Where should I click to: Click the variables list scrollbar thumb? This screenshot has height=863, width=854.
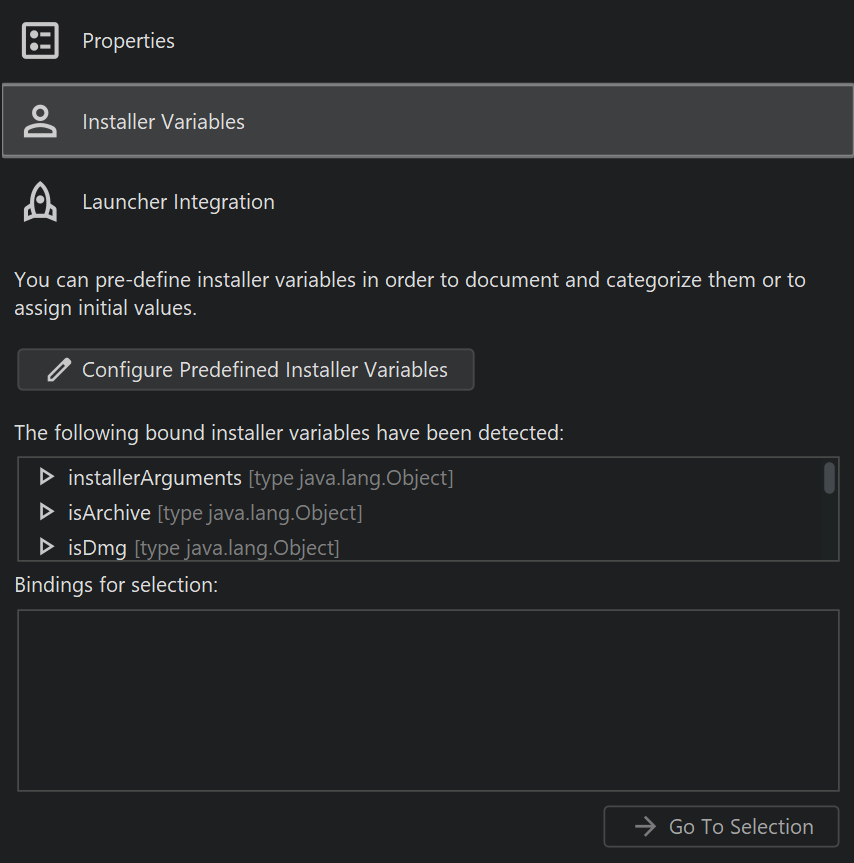[x=829, y=478]
